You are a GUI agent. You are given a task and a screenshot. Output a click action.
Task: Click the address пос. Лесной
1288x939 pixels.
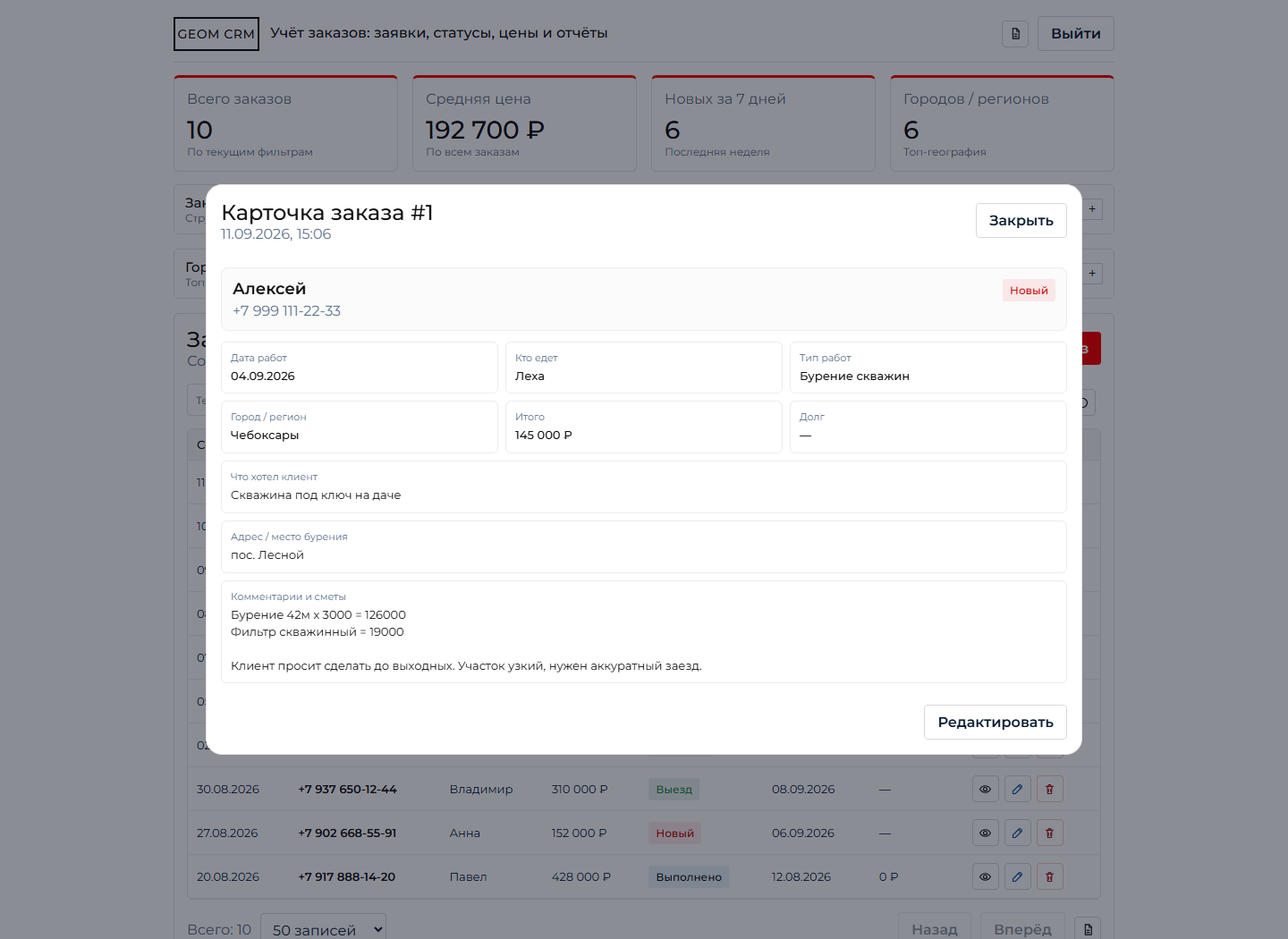[267, 555]
